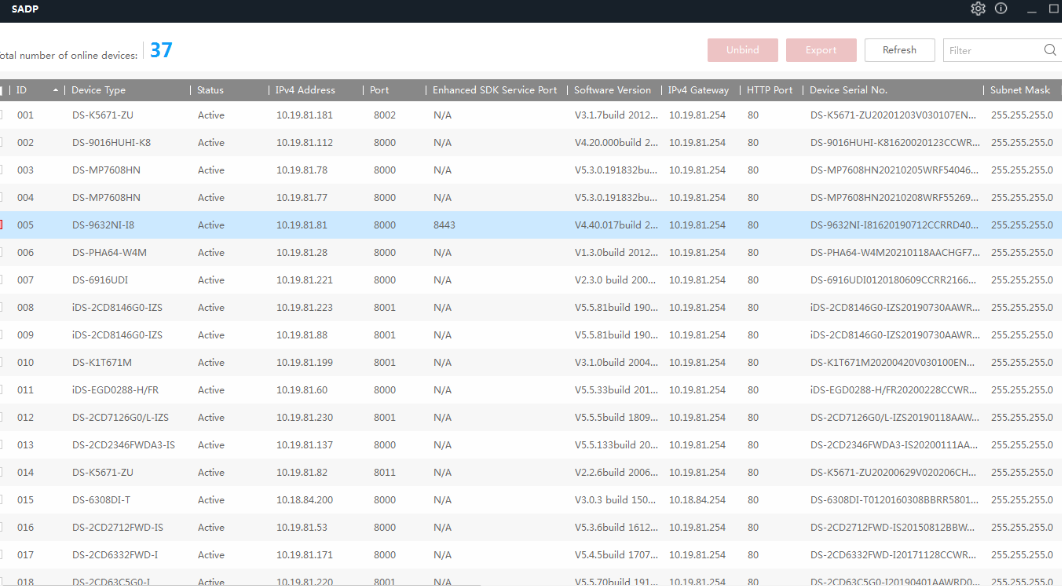Select device DS-K1T671M
Viewport: 1062px width, 586px height.
102,362
